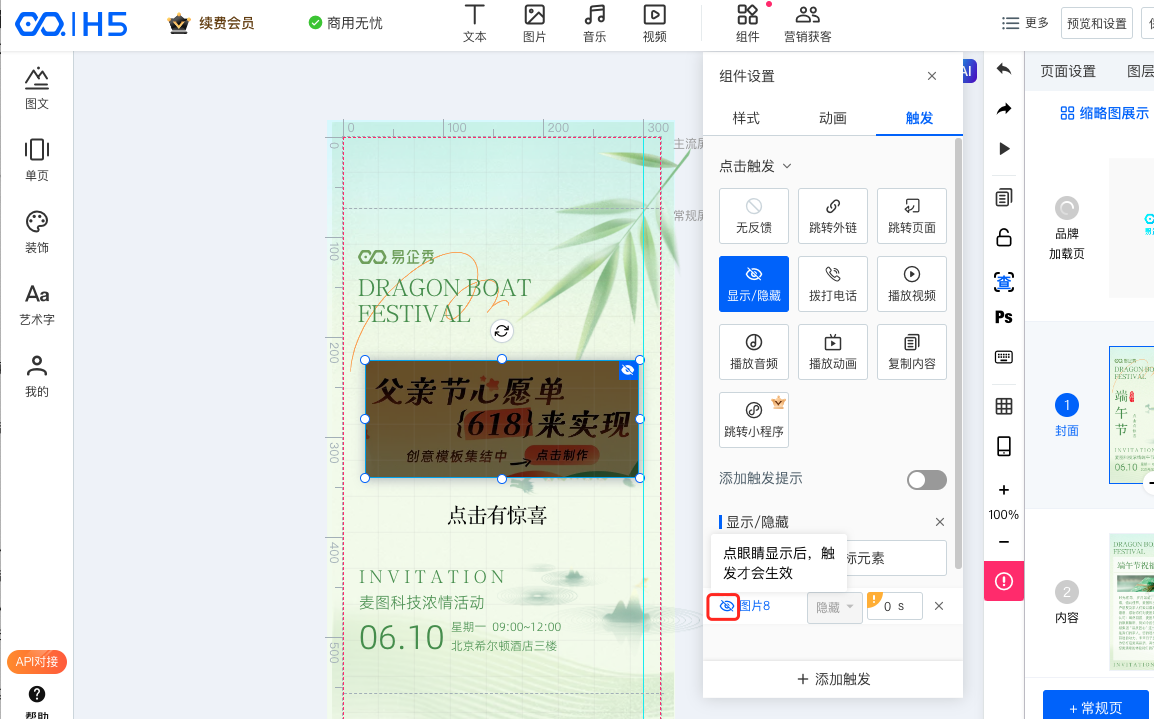This screenshot has height=719, width=1154.
Task: Toggle the lock icon in tool strip
Action: click(x=1004, y=237)
